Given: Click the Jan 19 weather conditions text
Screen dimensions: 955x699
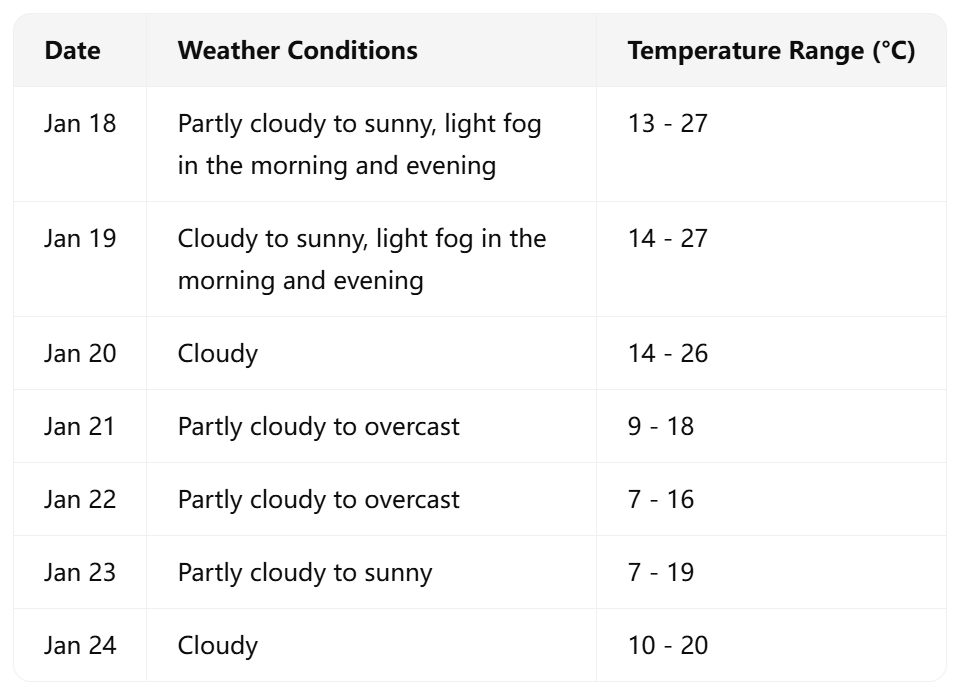Looking at the screenshot, I should click(361, 259).
